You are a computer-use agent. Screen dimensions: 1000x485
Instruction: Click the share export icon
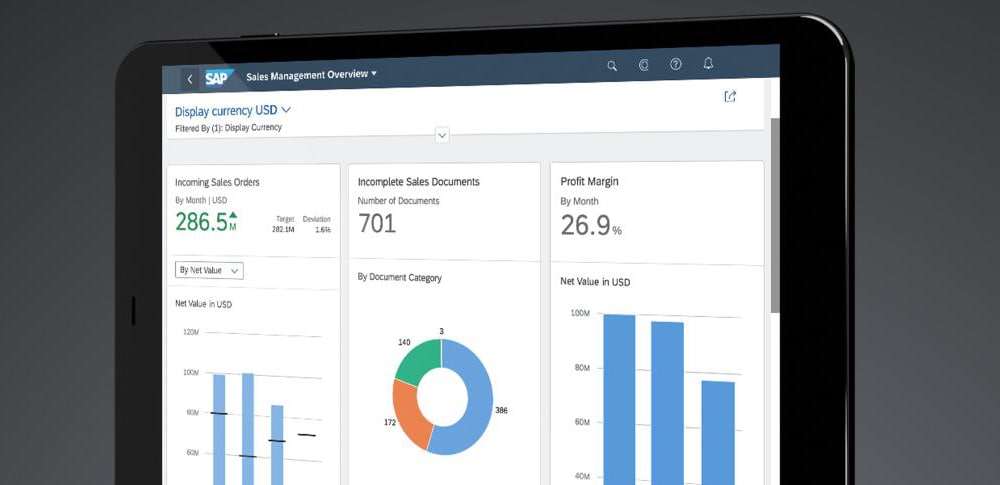pyautogui.click(x=730, y=96)
